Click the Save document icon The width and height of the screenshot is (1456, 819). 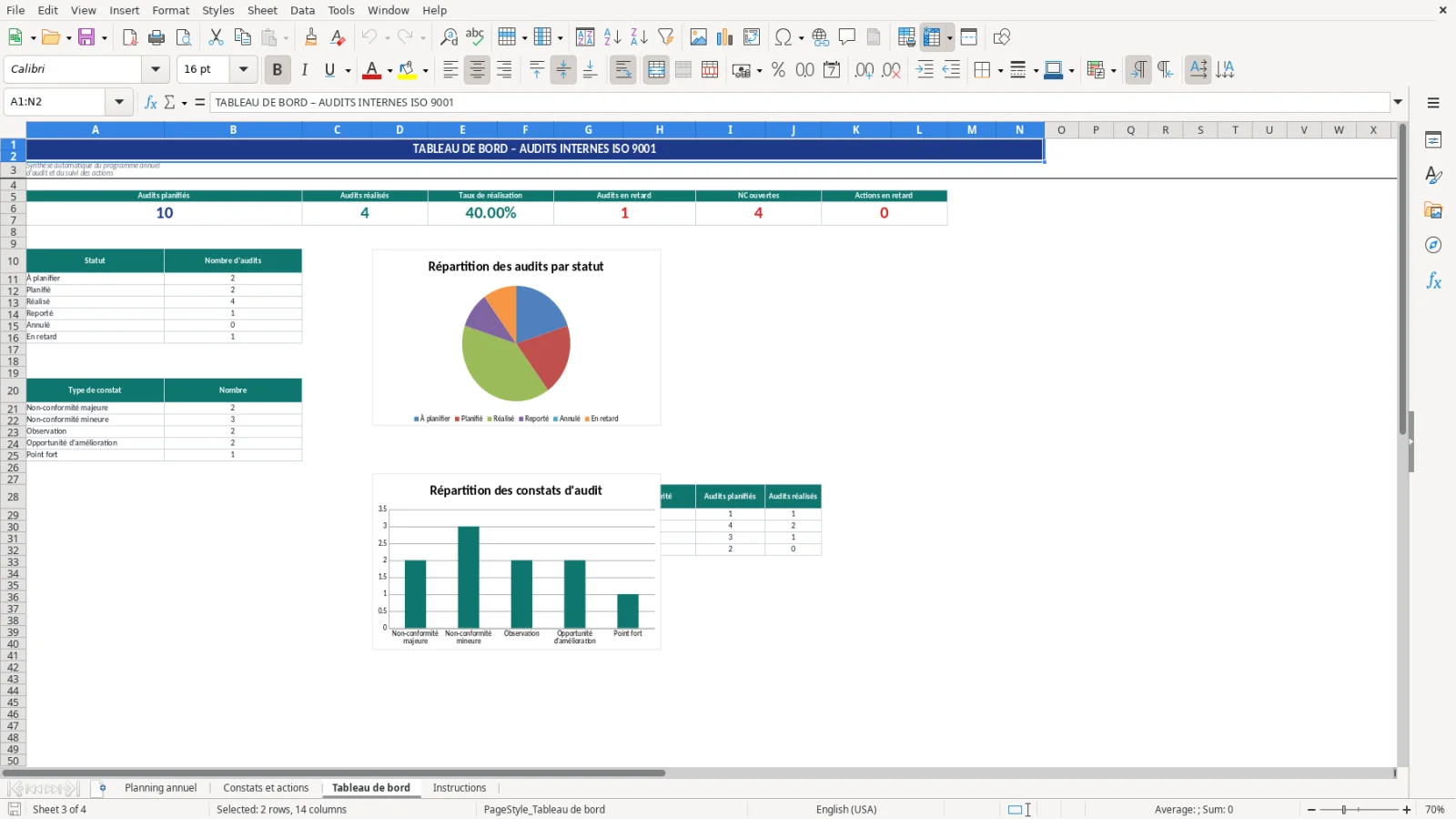[x=86, y=37]
